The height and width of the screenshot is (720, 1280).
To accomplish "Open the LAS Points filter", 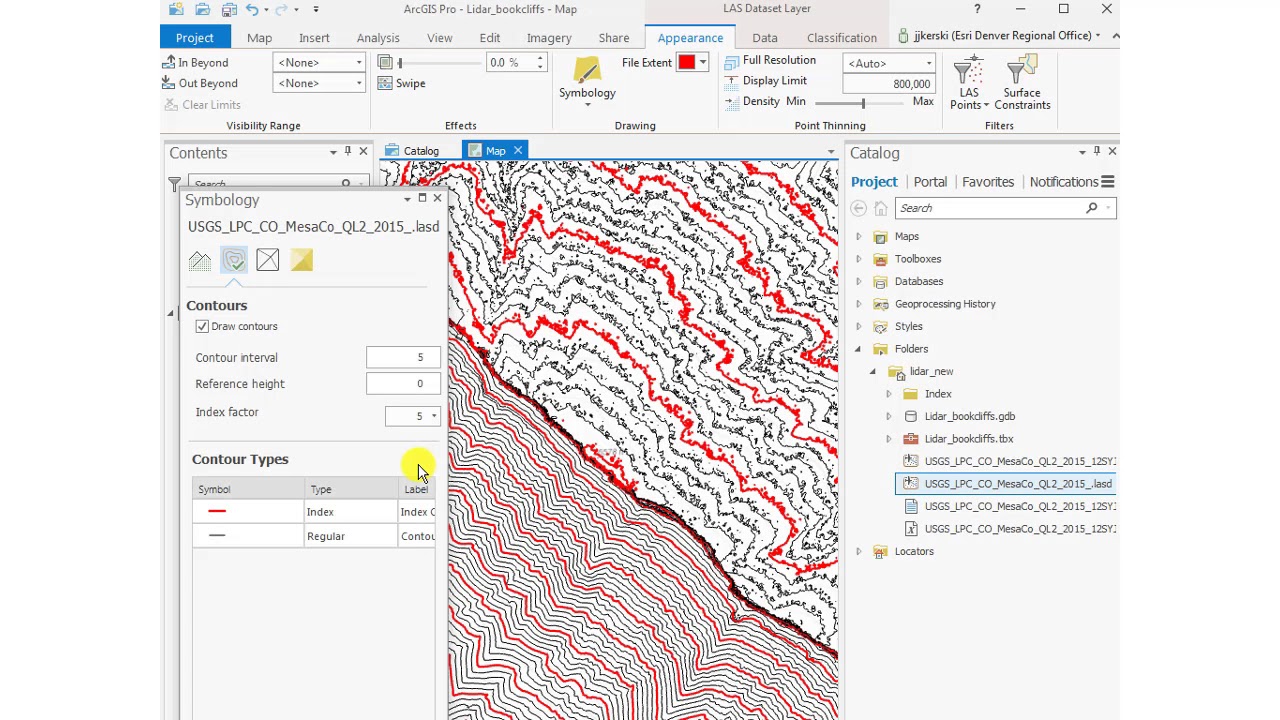I will pyautogui.click(x=969, y=84).
